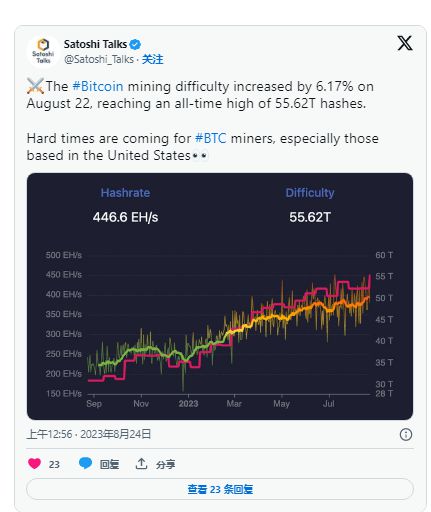Click the Hashrate heading in chart
Viewport: 431px width, 512px height.
coord(125,193)
